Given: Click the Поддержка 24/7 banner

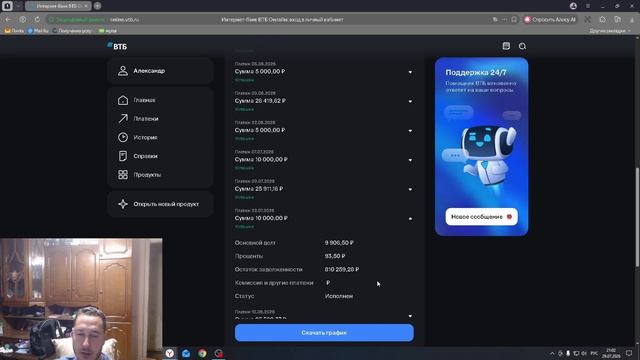Looking at the screenshot, I should (482, 147).
